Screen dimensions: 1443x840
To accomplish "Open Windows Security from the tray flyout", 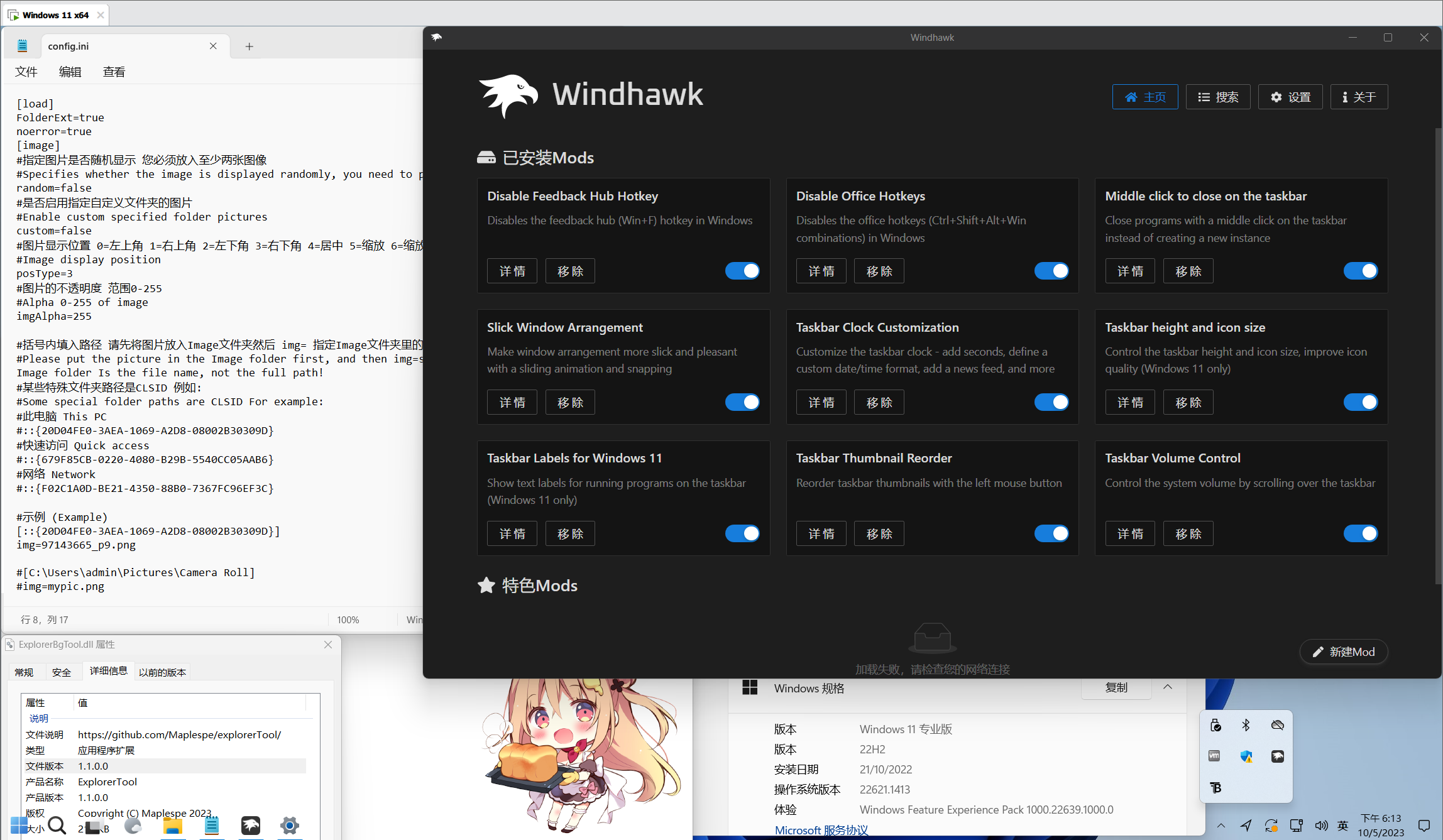I will pyautogui.click(x=1248, y=756).
